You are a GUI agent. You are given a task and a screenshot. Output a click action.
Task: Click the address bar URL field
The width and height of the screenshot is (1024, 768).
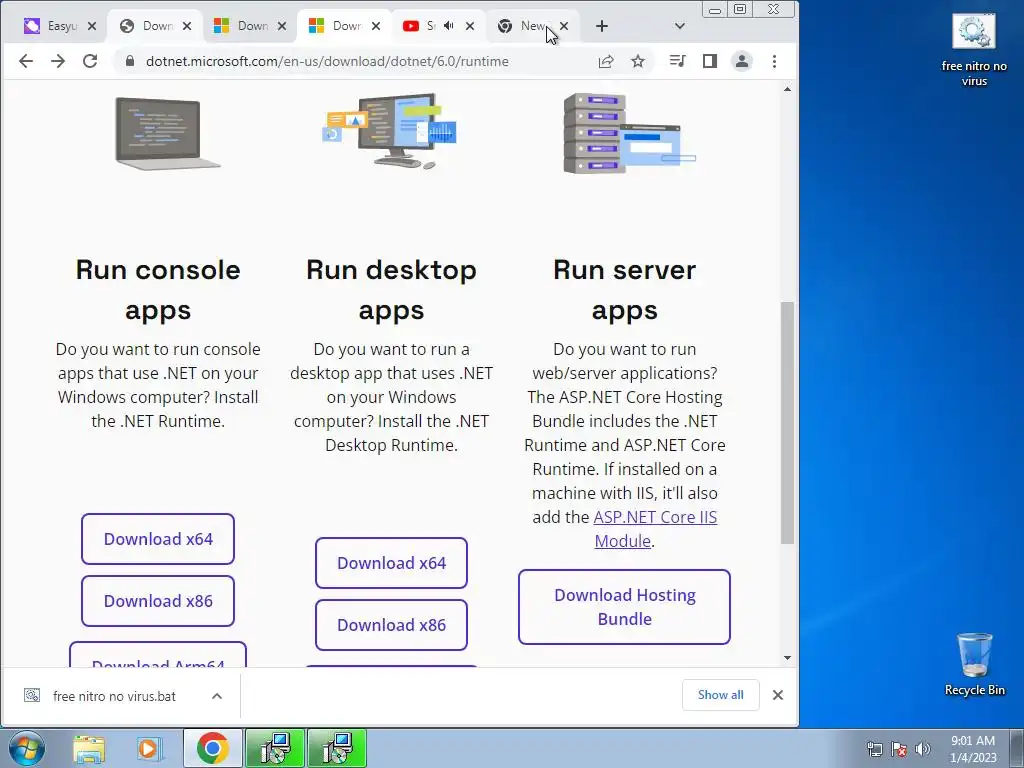click(x=327, y=61)
